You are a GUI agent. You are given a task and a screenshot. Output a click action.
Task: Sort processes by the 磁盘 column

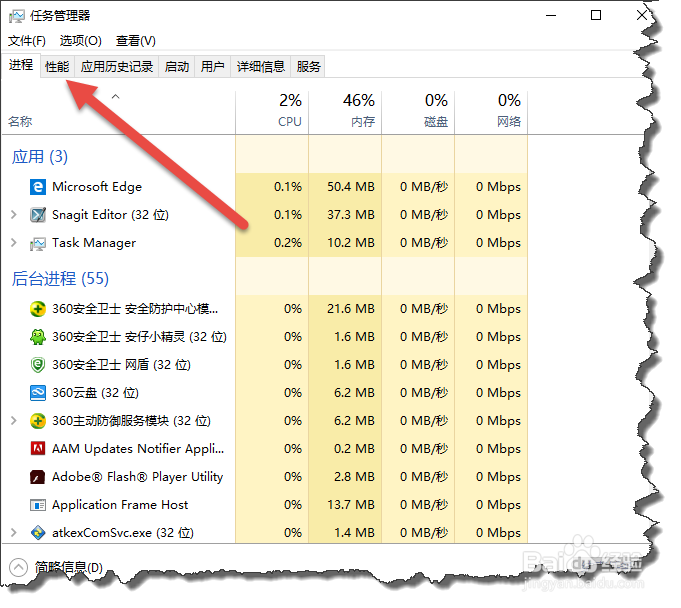tap(418, 112)
